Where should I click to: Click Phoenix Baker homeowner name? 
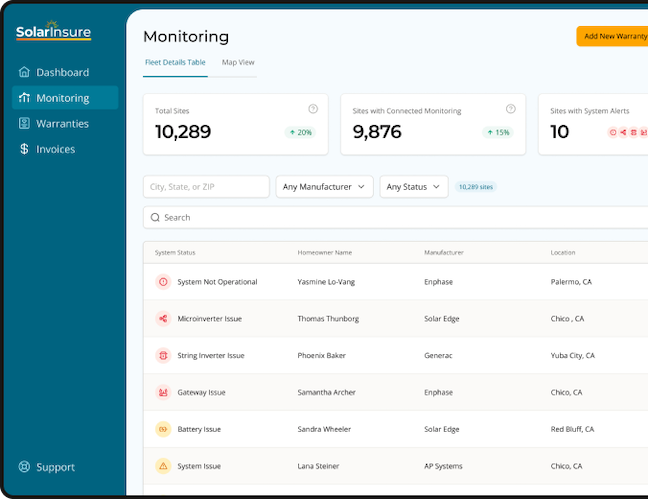(322, 355)
